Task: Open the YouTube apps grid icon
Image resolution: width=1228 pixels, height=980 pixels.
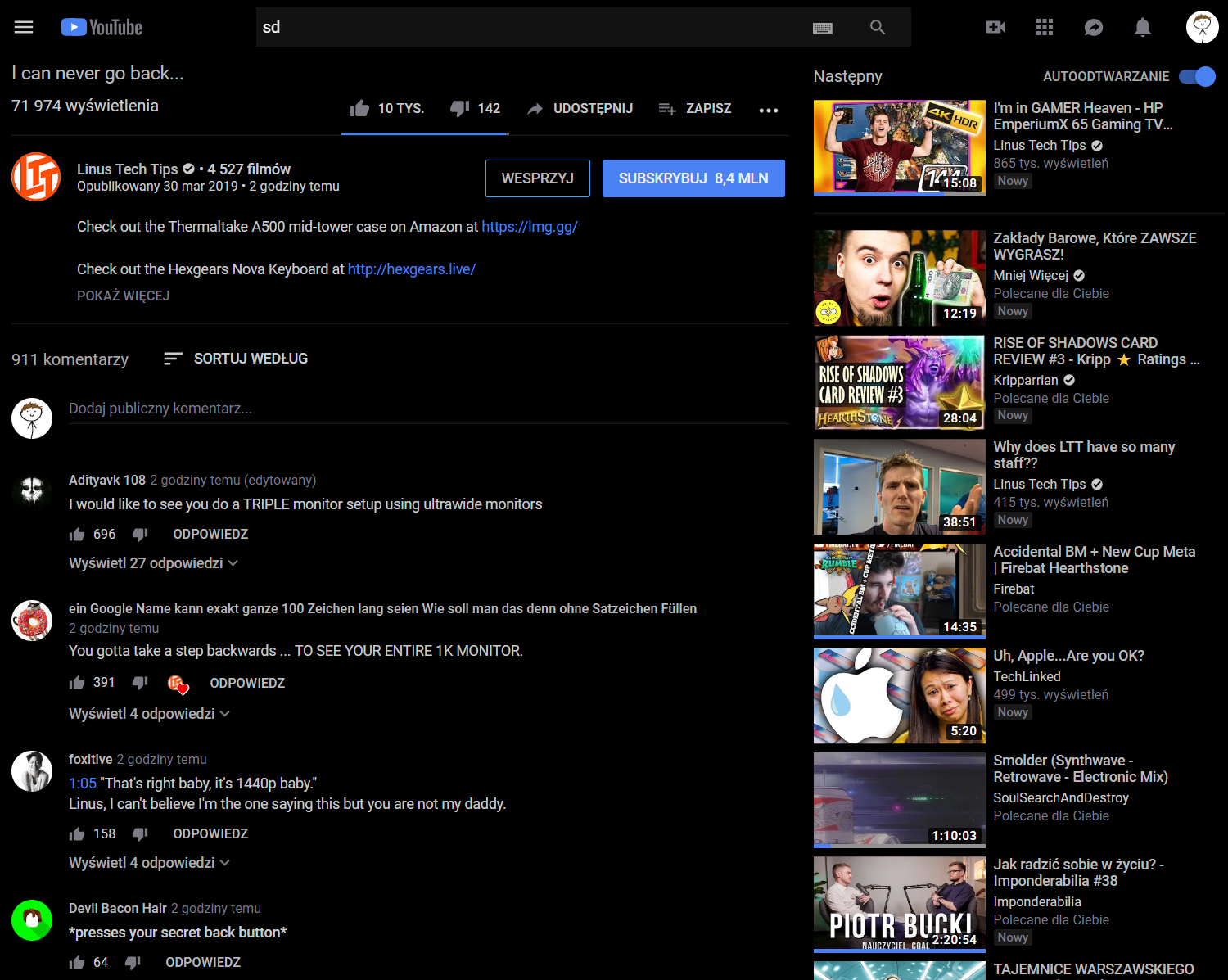Action: tap(1045, 27)
